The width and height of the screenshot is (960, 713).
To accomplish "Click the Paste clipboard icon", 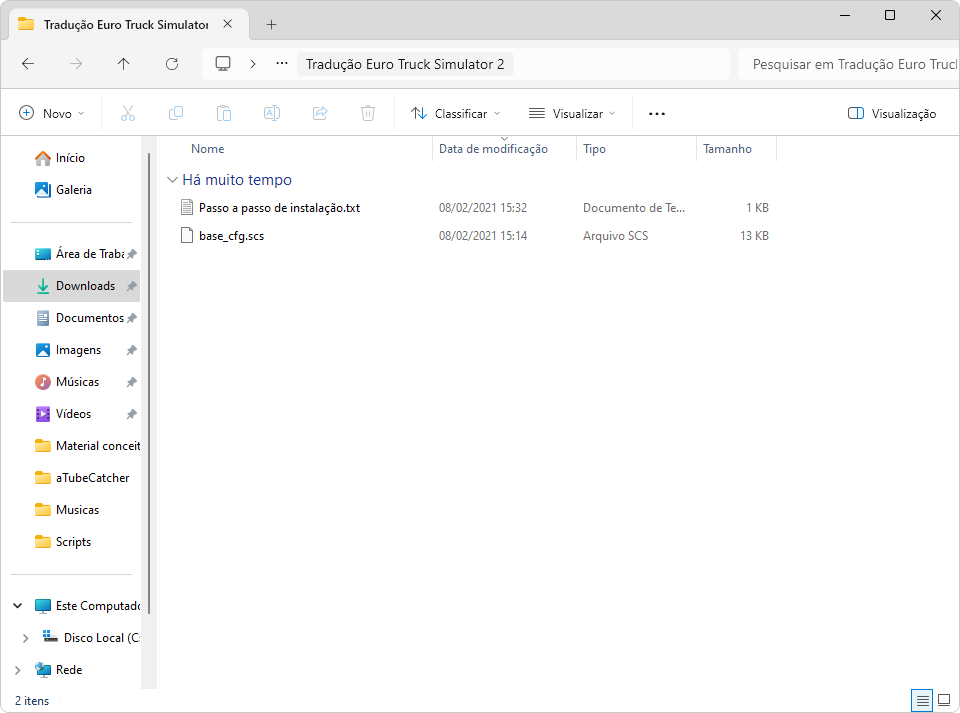I will pos(224,113).
